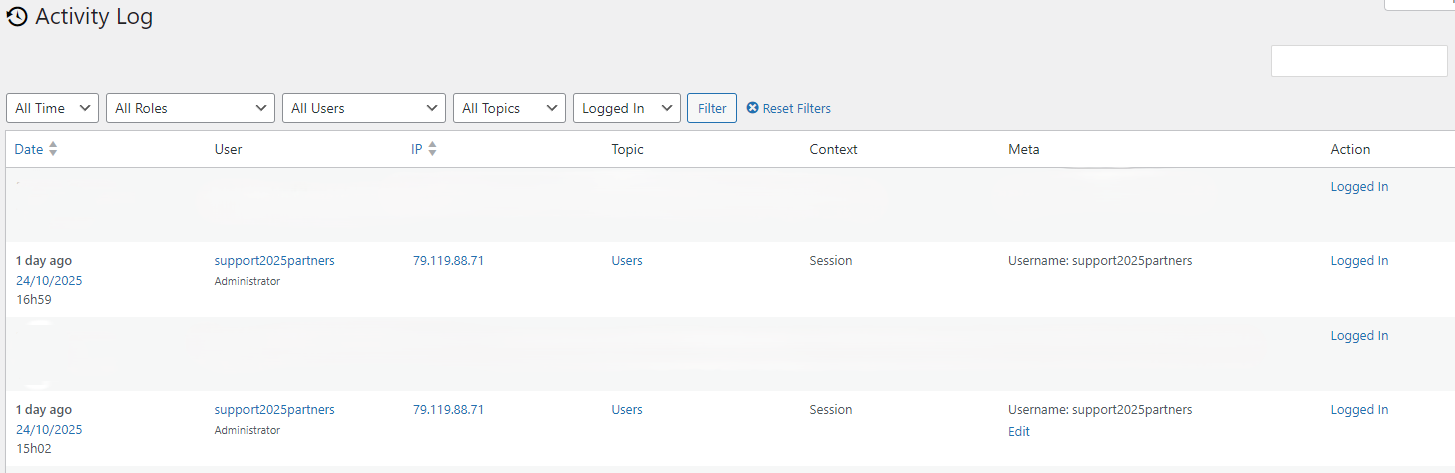Open the Logged In action filter dropdown
The height and width of the screenshot is (473, 1455).
(626, 108)
